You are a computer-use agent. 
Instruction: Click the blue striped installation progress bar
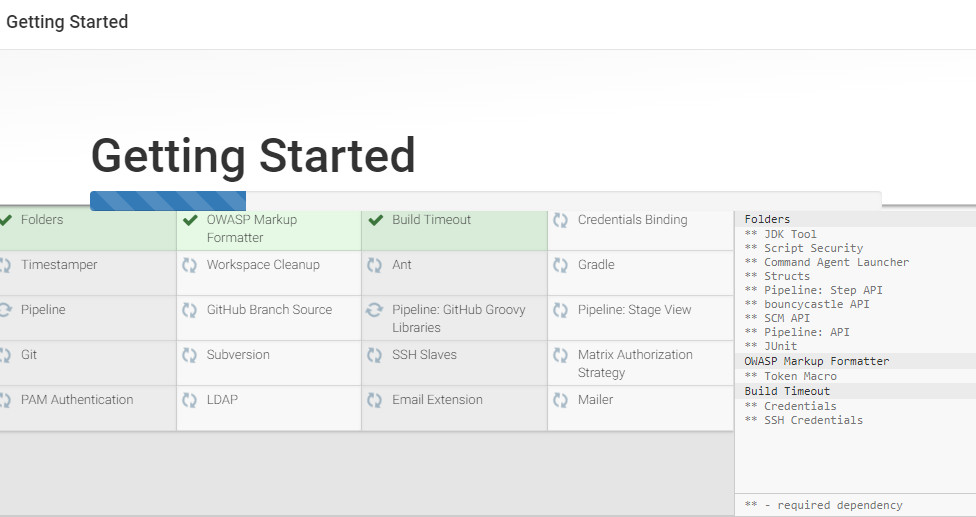coord(168,201)
